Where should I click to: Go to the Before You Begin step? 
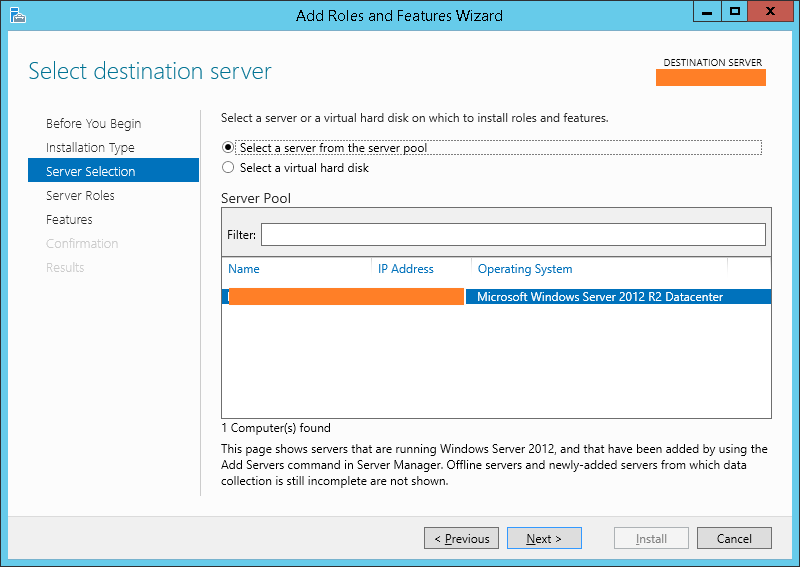click(x=93, y=124)
